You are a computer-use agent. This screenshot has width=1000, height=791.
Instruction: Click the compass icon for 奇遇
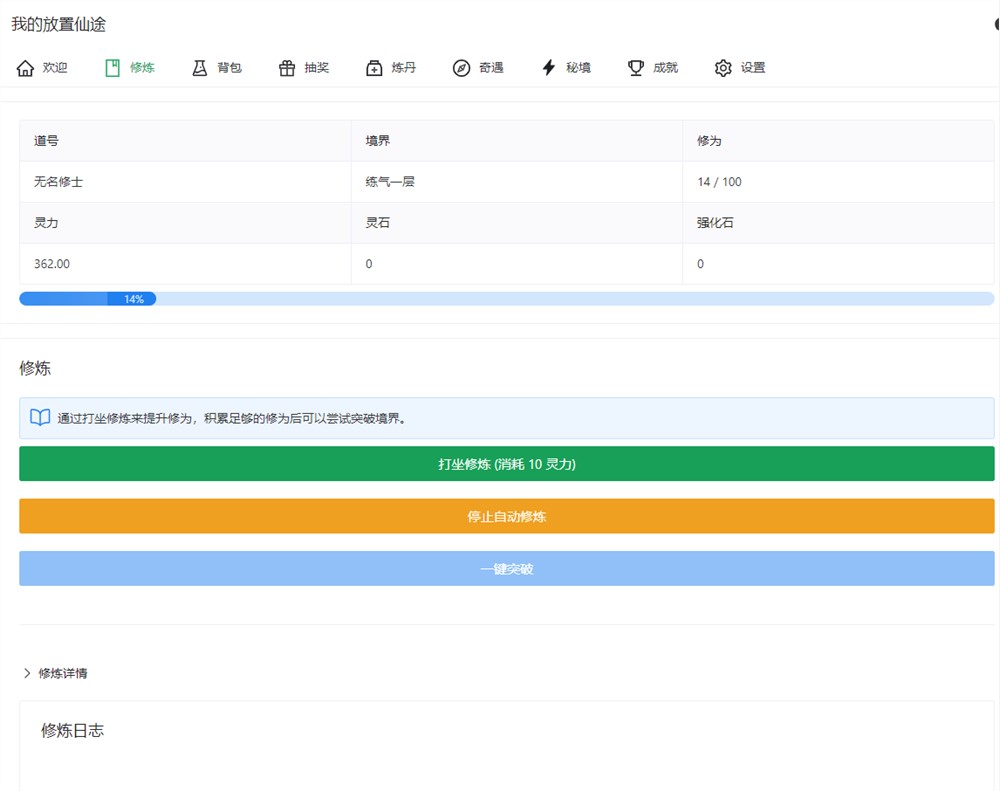point(461,68)
